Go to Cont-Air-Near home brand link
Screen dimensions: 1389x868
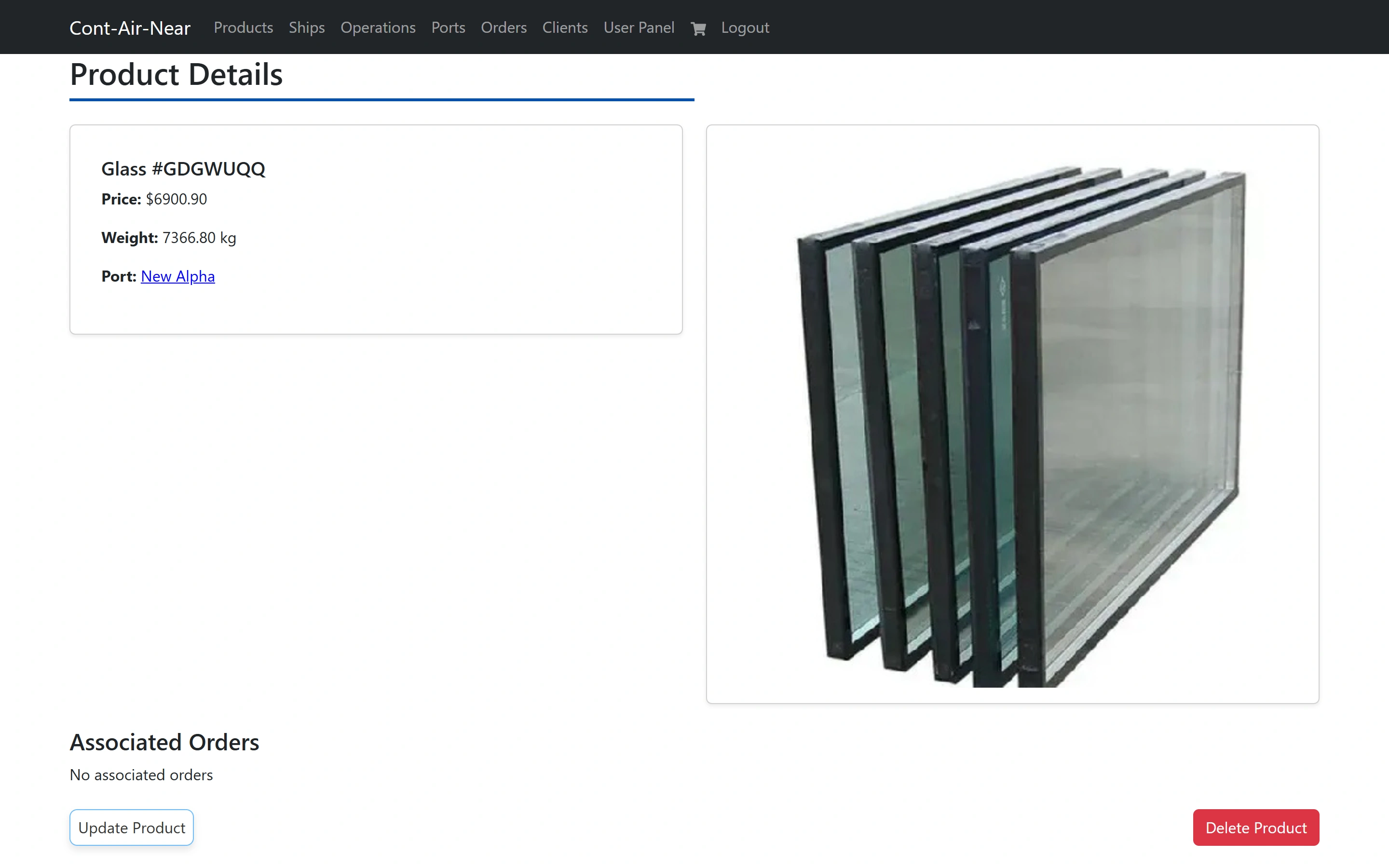(130, 27)
